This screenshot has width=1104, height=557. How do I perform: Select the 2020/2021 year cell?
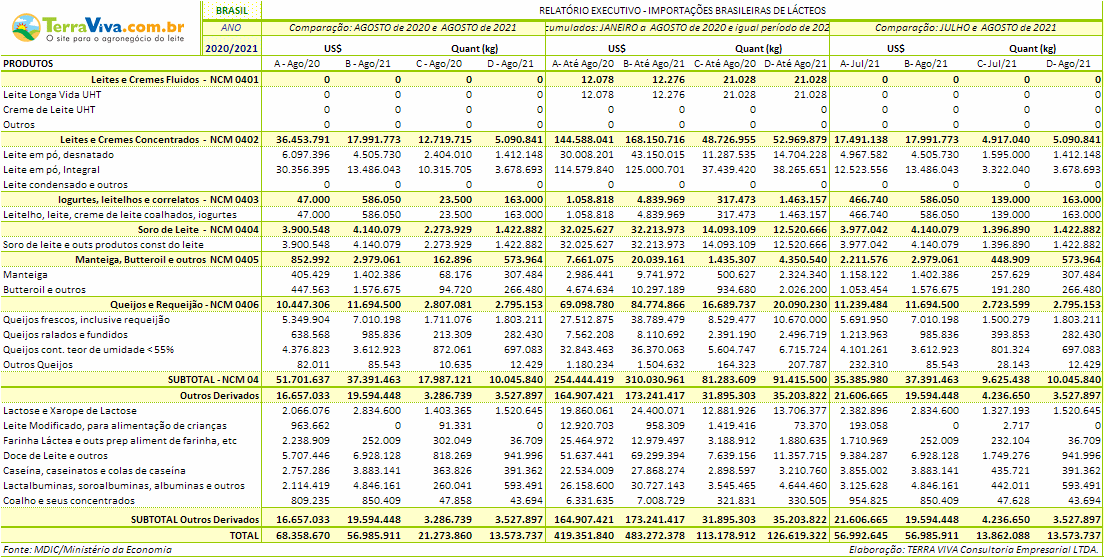click(x=231, y=49)
